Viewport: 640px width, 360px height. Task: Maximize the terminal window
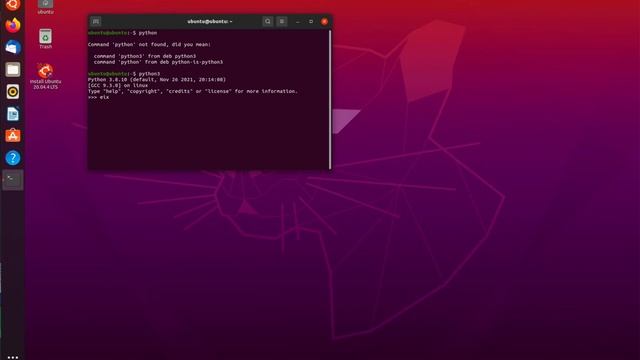tap(311, 21)
